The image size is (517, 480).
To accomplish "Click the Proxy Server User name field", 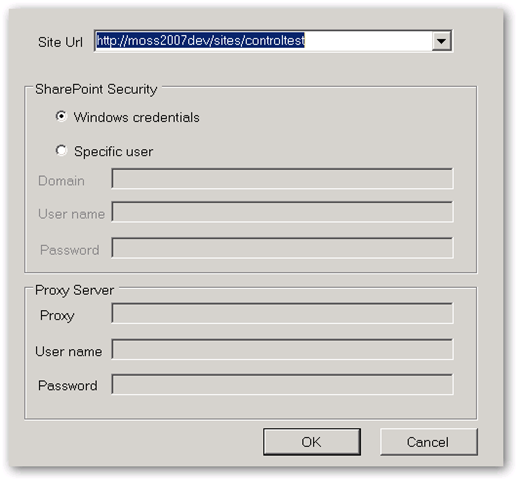I will point(282,349).
